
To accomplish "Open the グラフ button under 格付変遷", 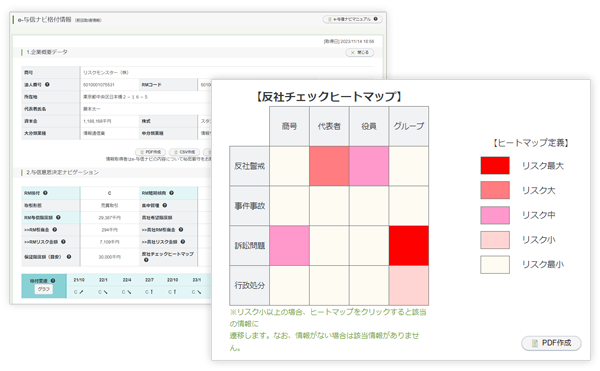I will click(x=44, y=289).
